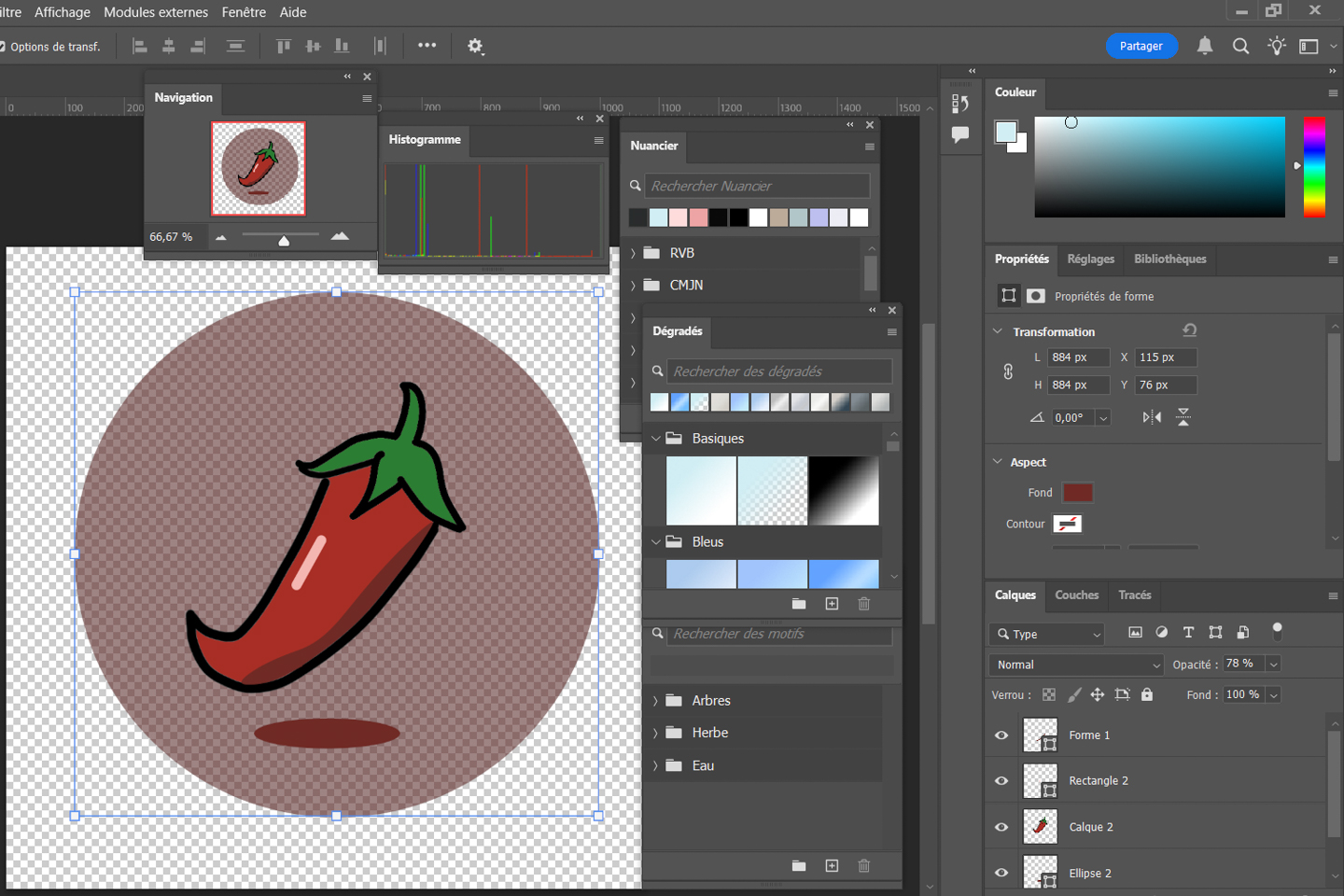Hide the Rectangle 2 layer

1001,781
